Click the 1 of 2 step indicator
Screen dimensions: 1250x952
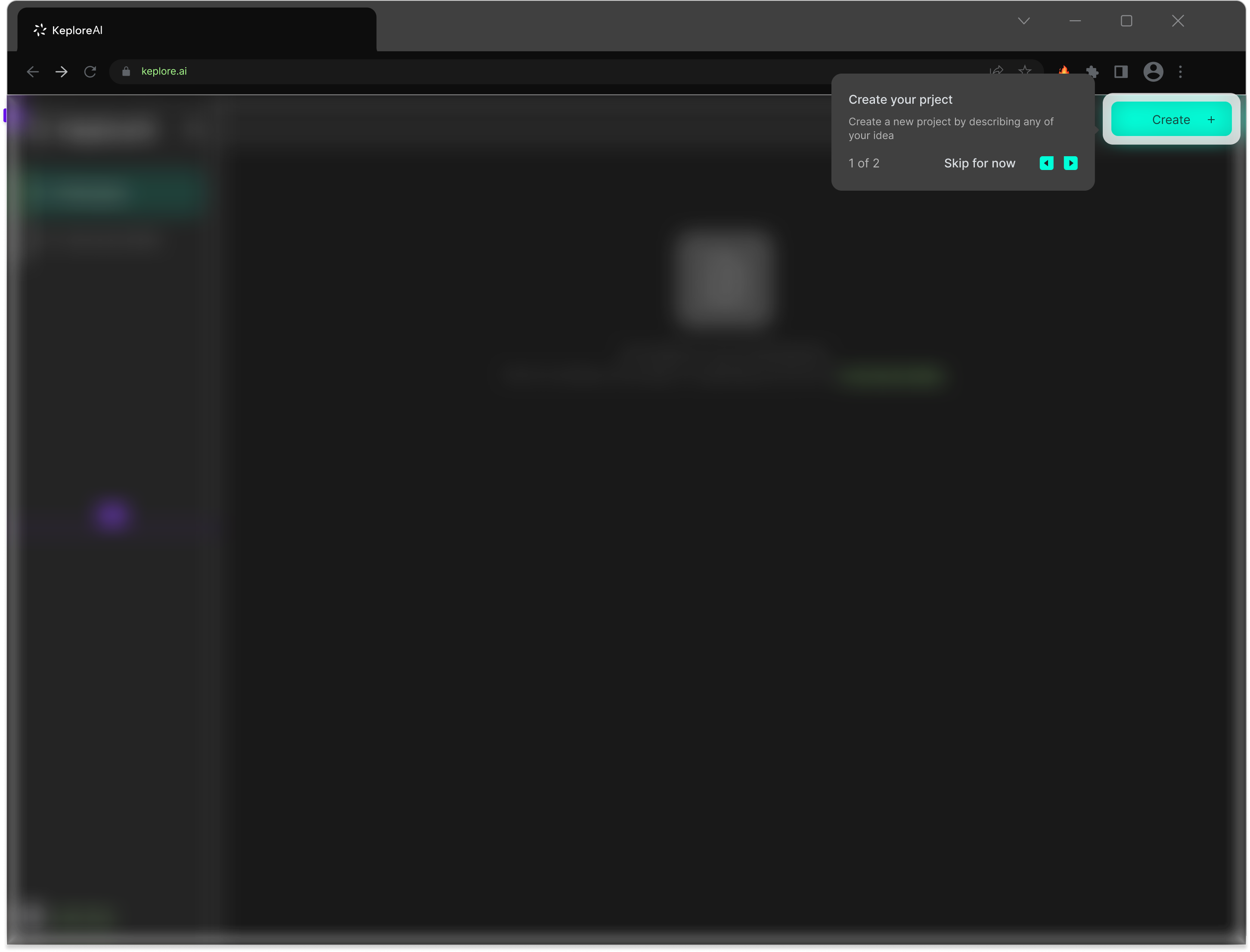coord(863,163)
